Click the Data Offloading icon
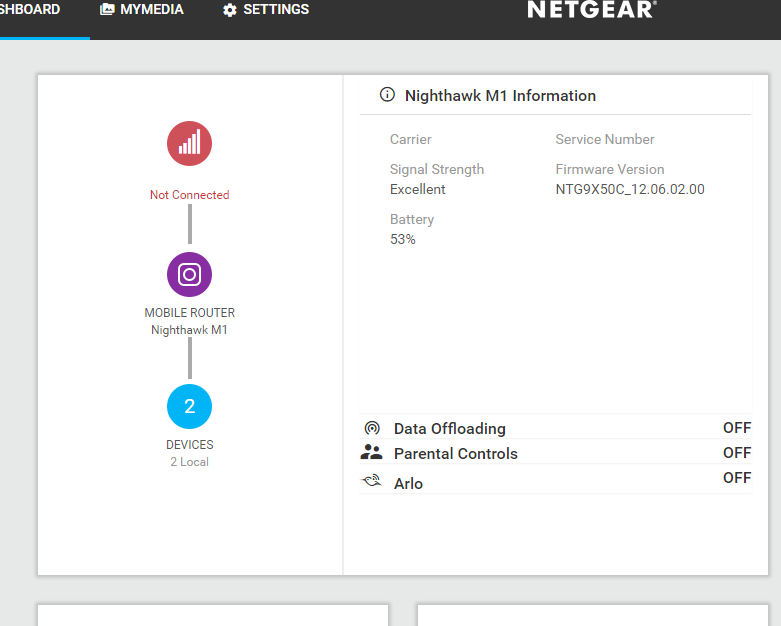Screen dimensions: 781x626 point(372,428)
